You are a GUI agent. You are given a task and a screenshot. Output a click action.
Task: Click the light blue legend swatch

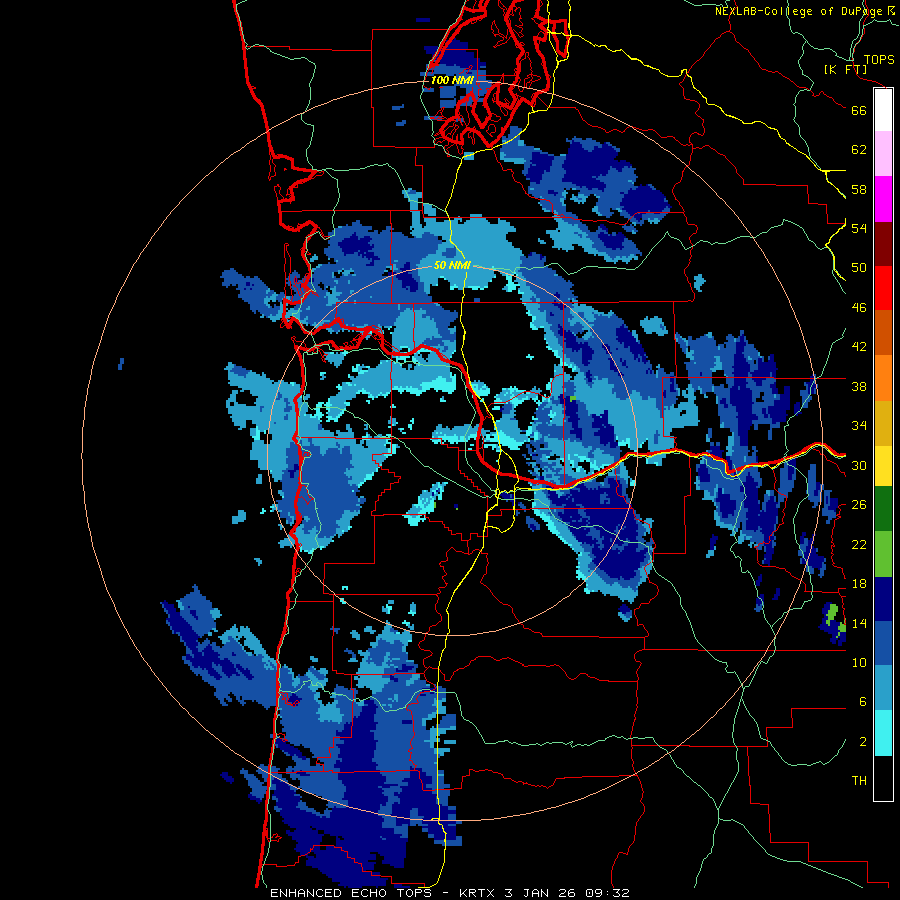pyautogui.click(x=883, y=688)
